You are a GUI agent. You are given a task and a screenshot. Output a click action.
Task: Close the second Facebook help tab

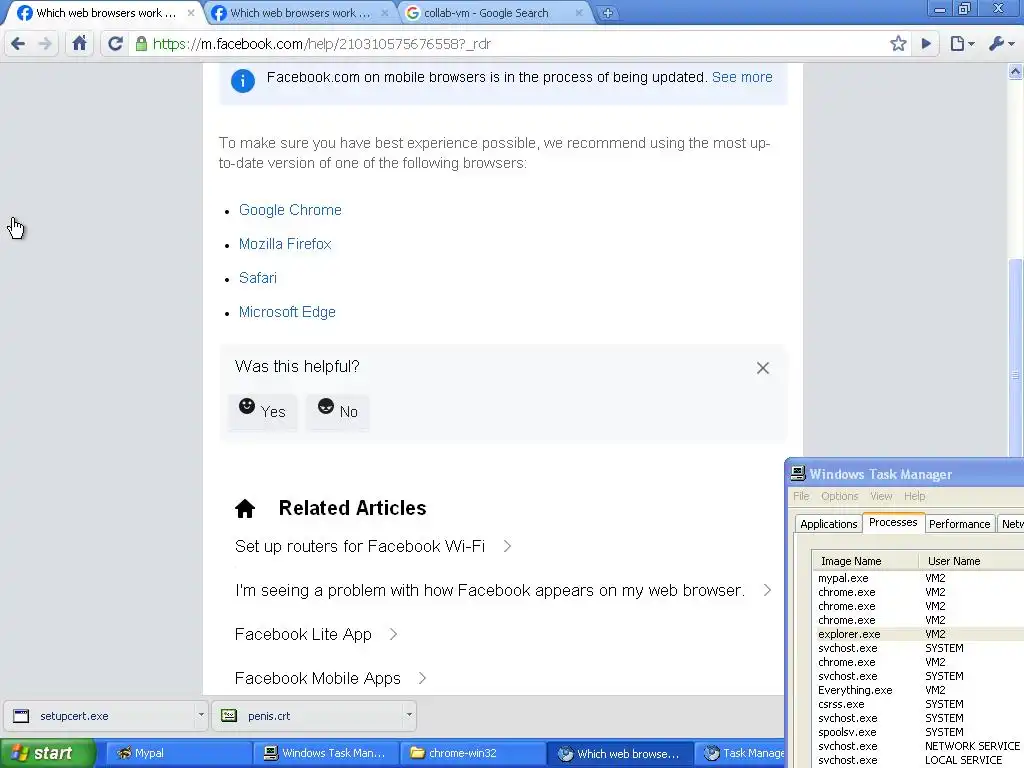385,12
